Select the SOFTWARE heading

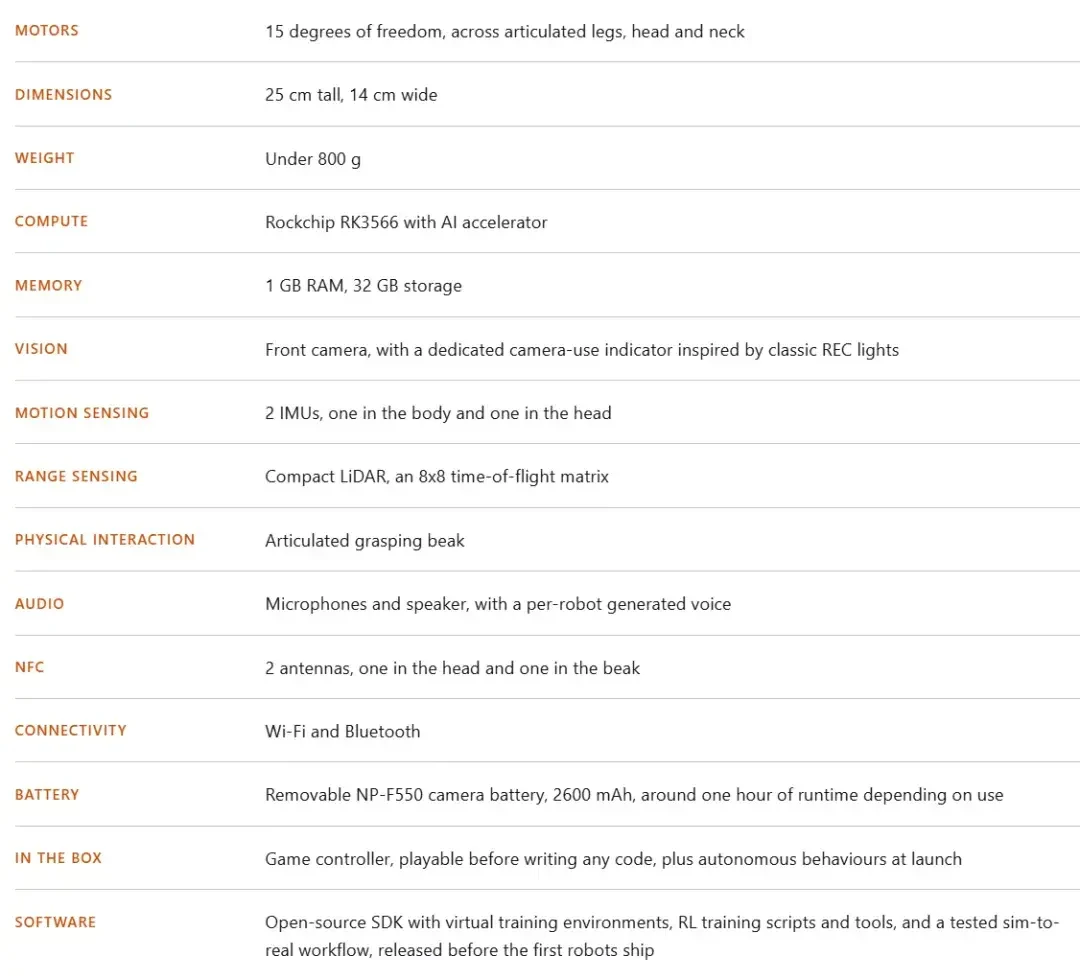click(55, 921)
